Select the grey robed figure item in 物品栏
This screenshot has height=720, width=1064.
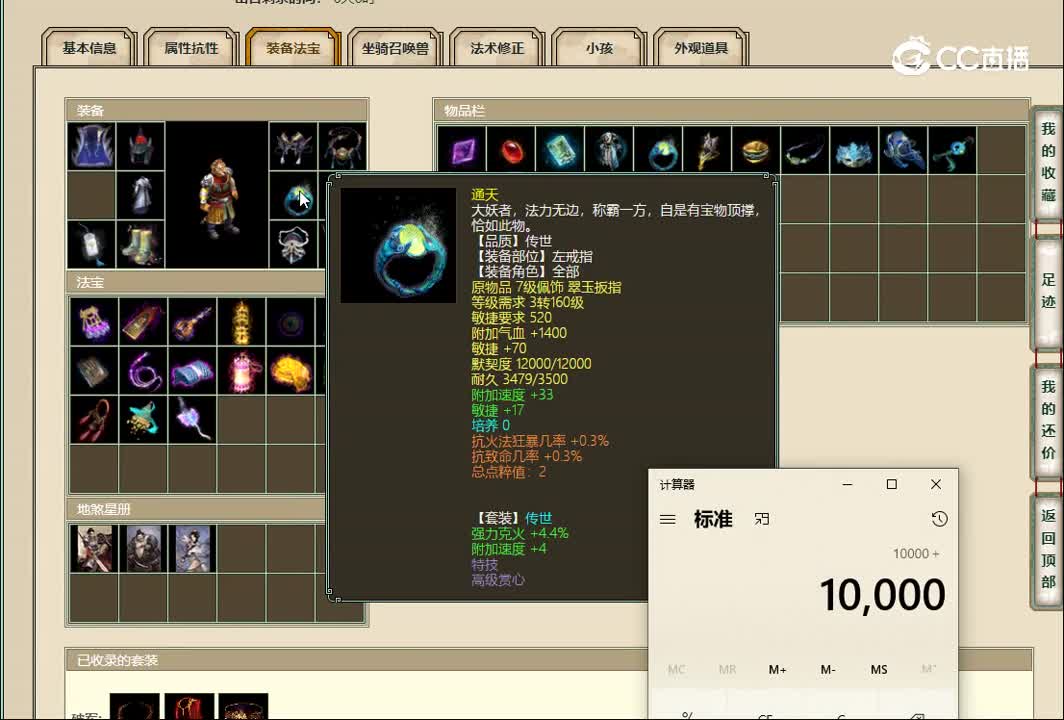(x=609, y=150)
